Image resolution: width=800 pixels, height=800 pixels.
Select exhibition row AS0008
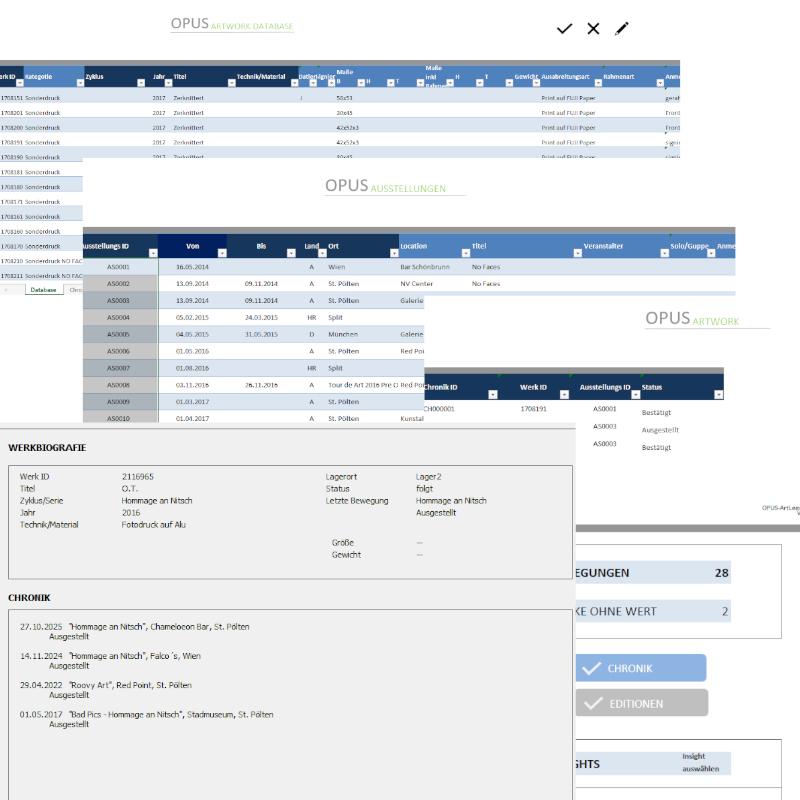pyautogui.click(x=118, y=385)
